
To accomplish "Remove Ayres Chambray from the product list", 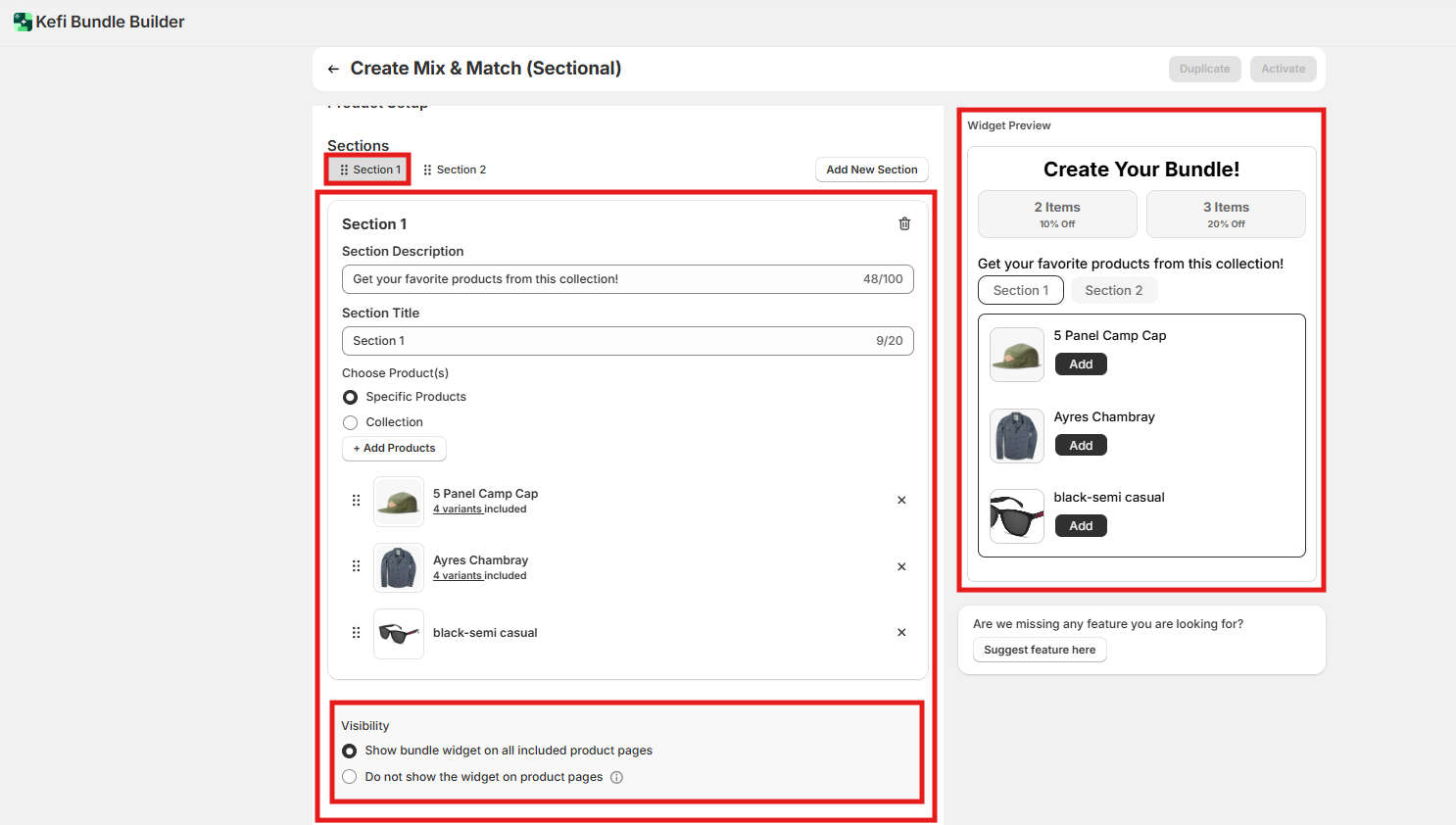I will tap(901, 567).
